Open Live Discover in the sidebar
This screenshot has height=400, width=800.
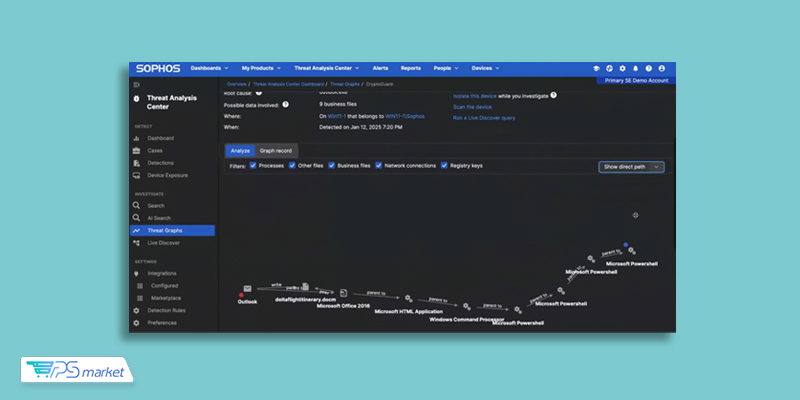coord(163,243)
